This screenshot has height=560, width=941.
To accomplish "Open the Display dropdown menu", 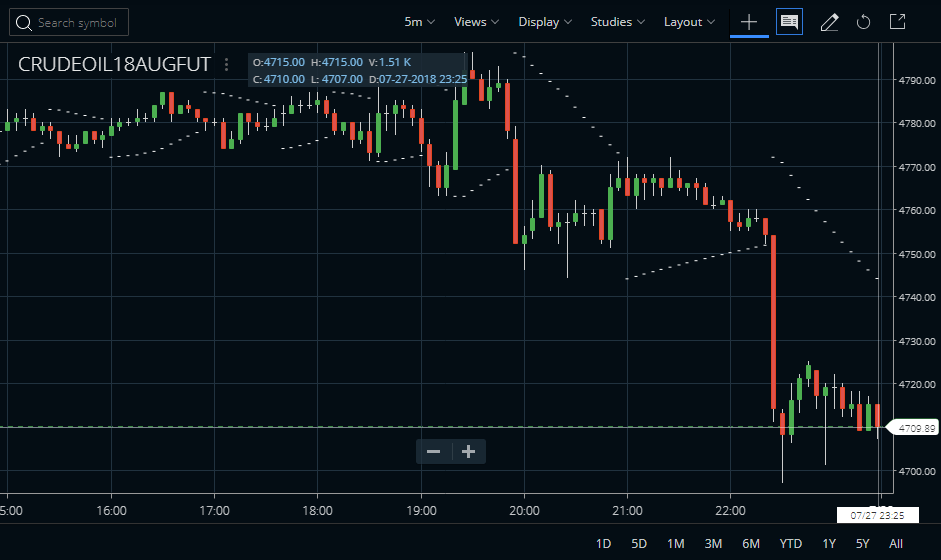I will coord(545,22).
